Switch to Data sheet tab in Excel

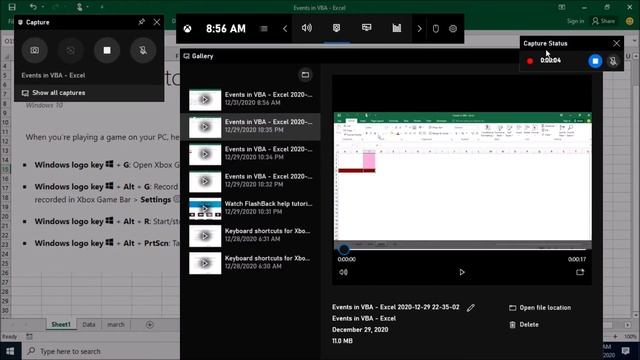tap(89, 324)
